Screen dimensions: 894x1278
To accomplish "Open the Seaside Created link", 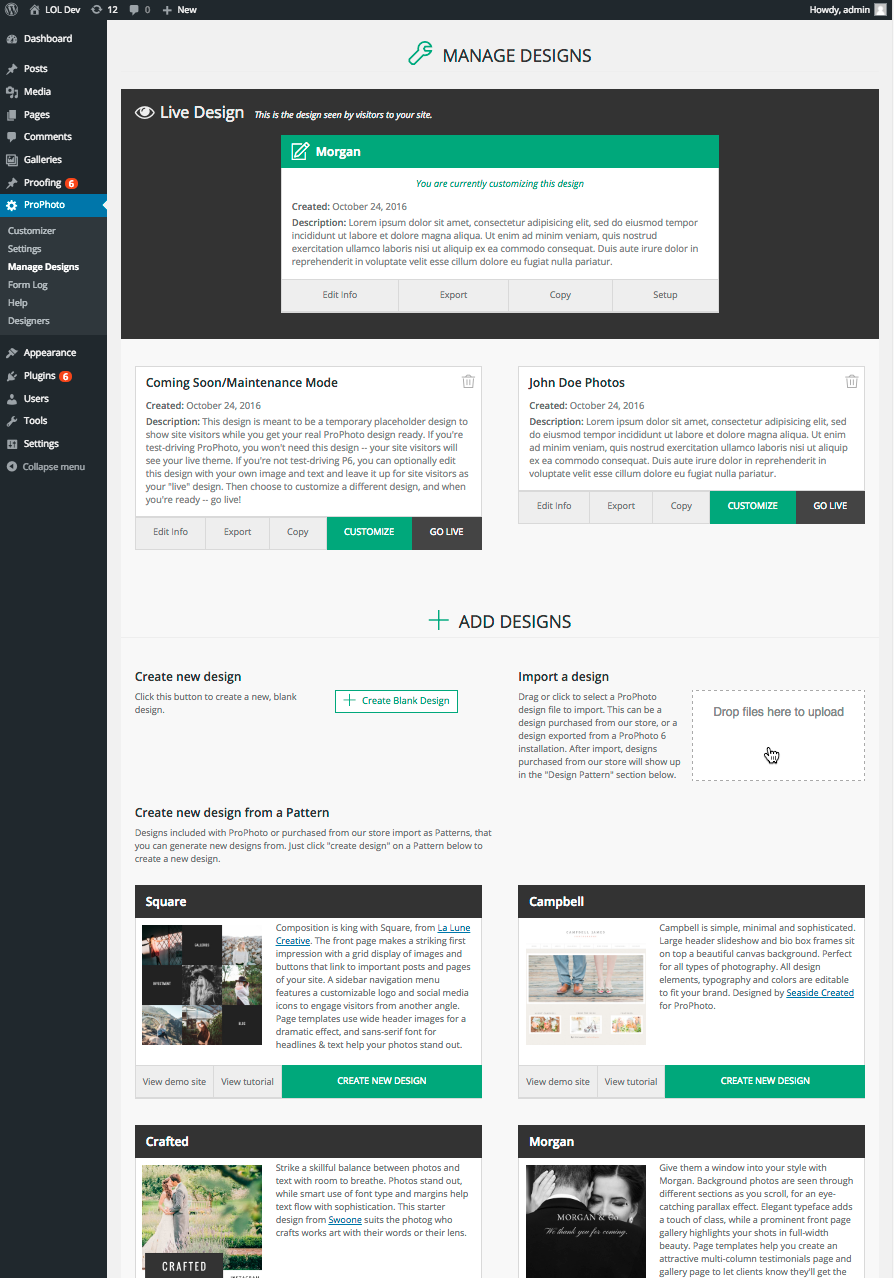I will click(x=820, y=993).
